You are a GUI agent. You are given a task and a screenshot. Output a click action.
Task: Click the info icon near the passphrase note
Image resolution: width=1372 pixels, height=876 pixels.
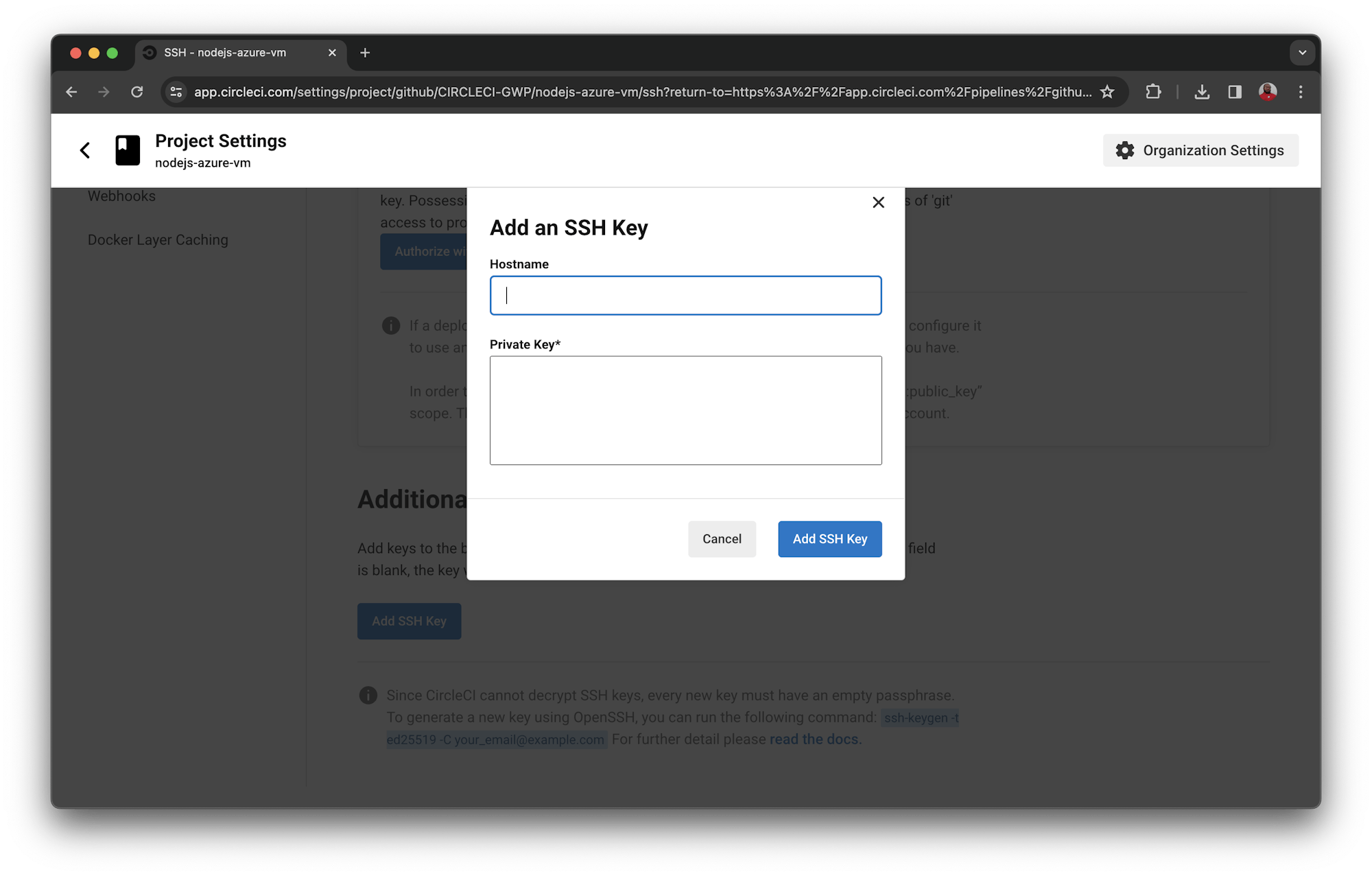(368, 695)
